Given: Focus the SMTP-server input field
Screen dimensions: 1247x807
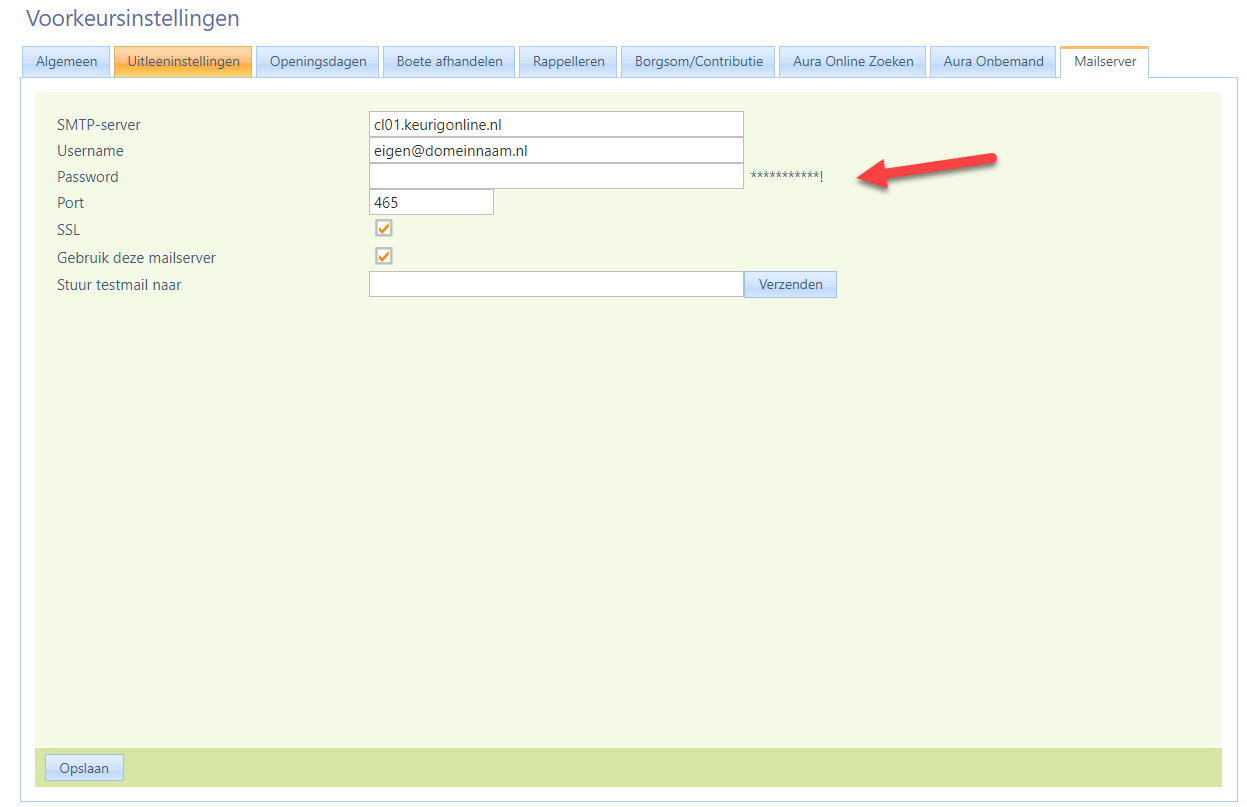Looking at the screenshot, I should click(556, 125).
